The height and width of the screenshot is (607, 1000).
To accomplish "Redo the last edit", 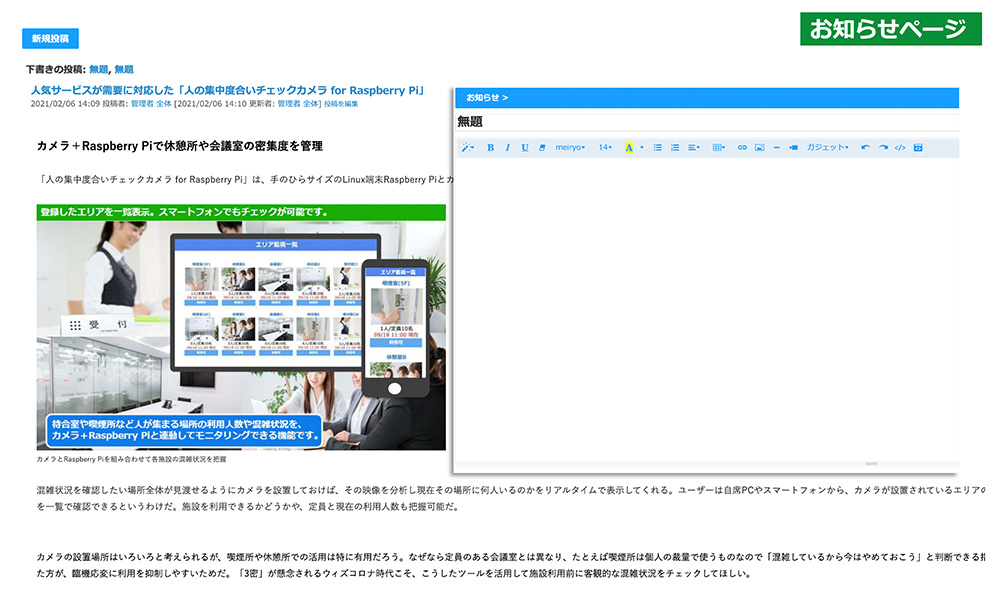I will tap(883, 147).
